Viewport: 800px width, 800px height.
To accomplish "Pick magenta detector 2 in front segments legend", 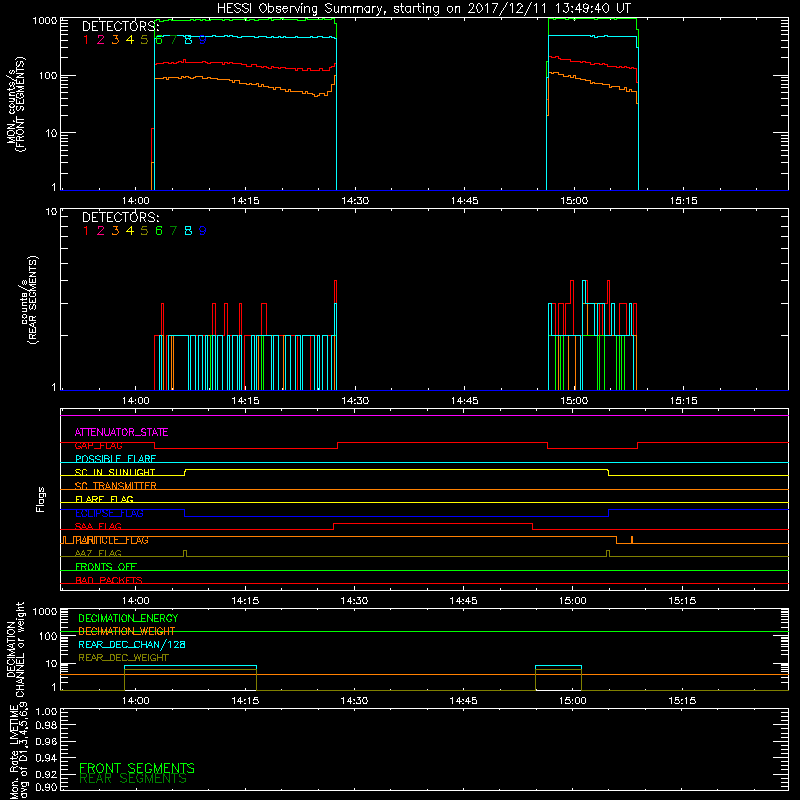I will coord(101,40).
